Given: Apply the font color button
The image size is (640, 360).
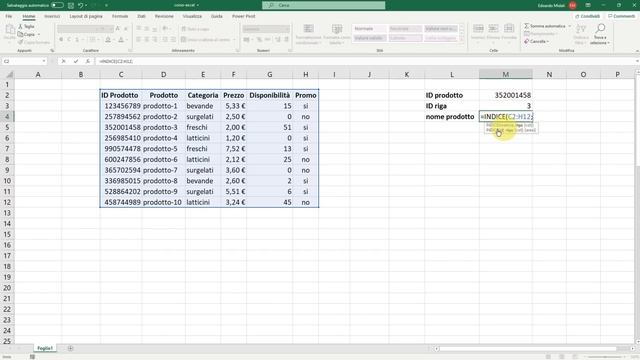Looking at the screenshot, I should (x=121, y=40).
